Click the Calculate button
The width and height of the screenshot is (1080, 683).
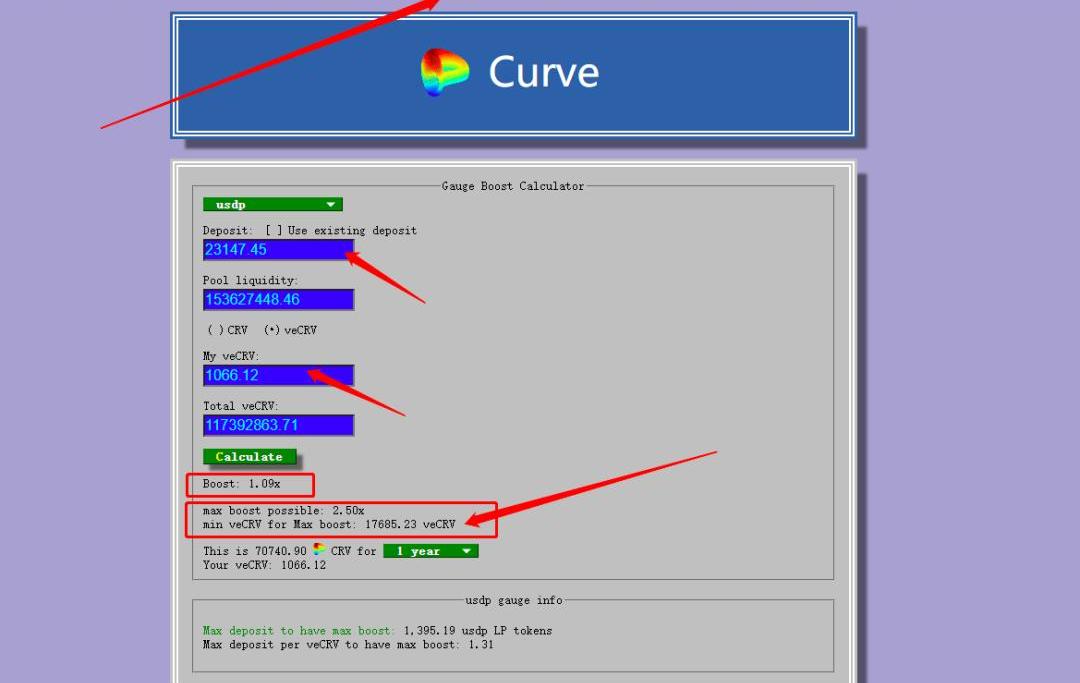(x=249, y=456)
